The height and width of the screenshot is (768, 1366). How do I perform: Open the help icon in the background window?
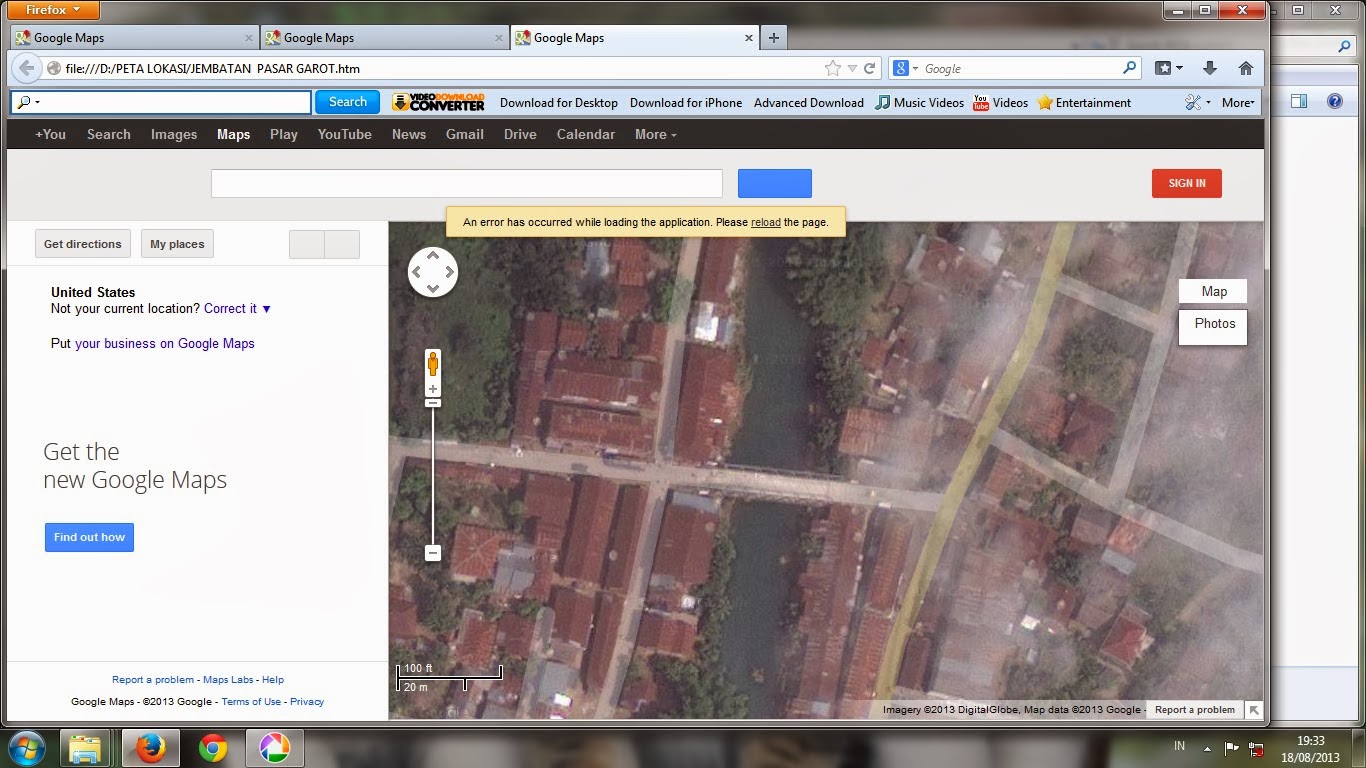(x=1334, y=101)
